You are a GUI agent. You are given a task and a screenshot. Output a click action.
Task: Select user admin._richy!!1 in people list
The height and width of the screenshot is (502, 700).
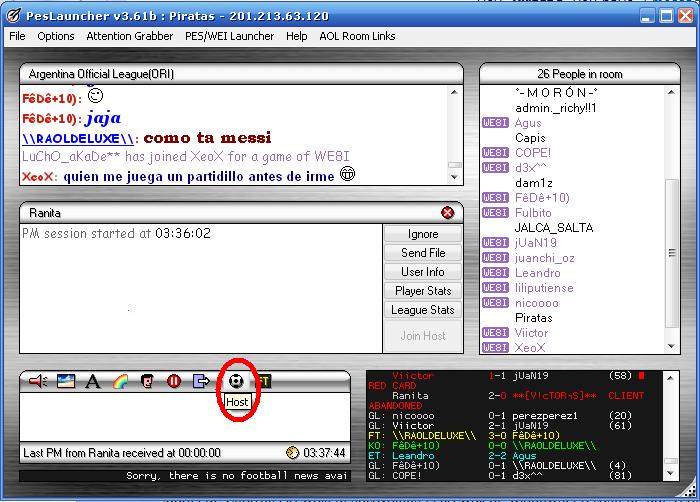555,108
